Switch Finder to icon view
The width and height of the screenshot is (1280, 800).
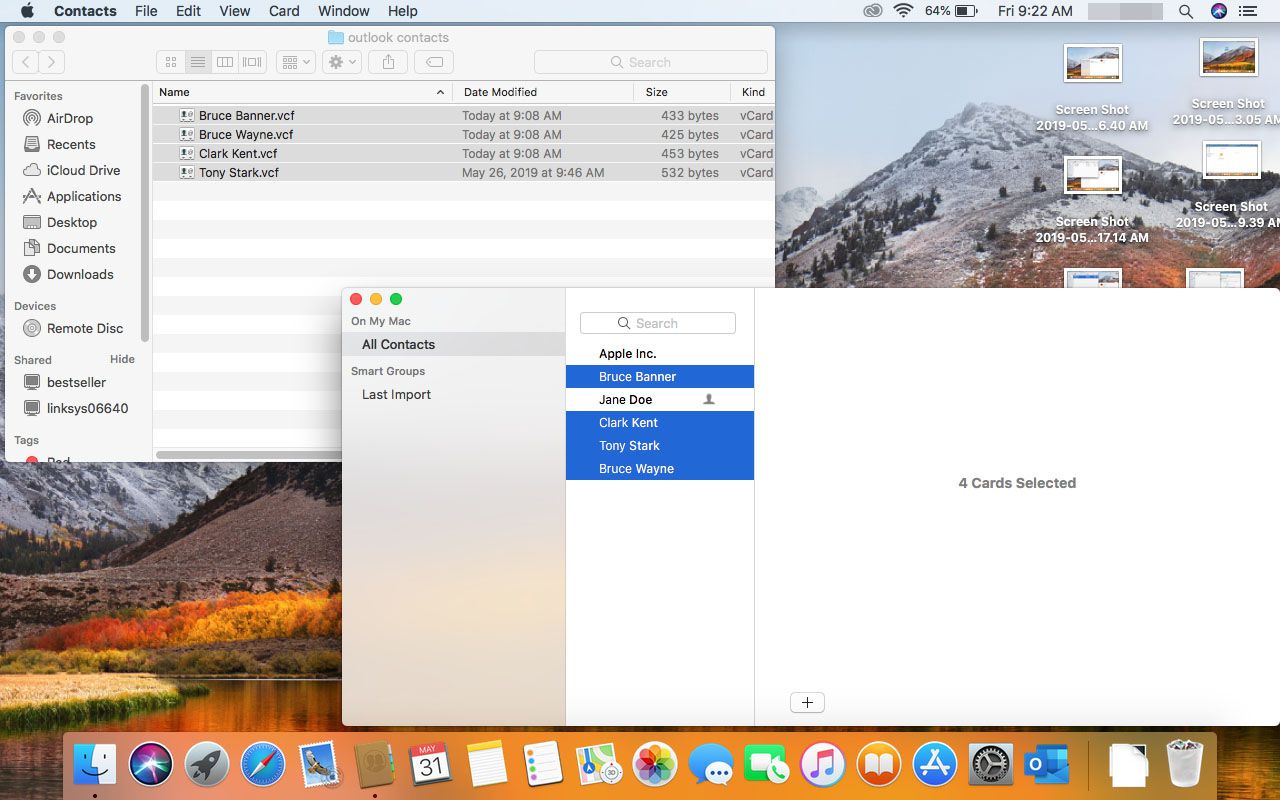click(171, 62)
